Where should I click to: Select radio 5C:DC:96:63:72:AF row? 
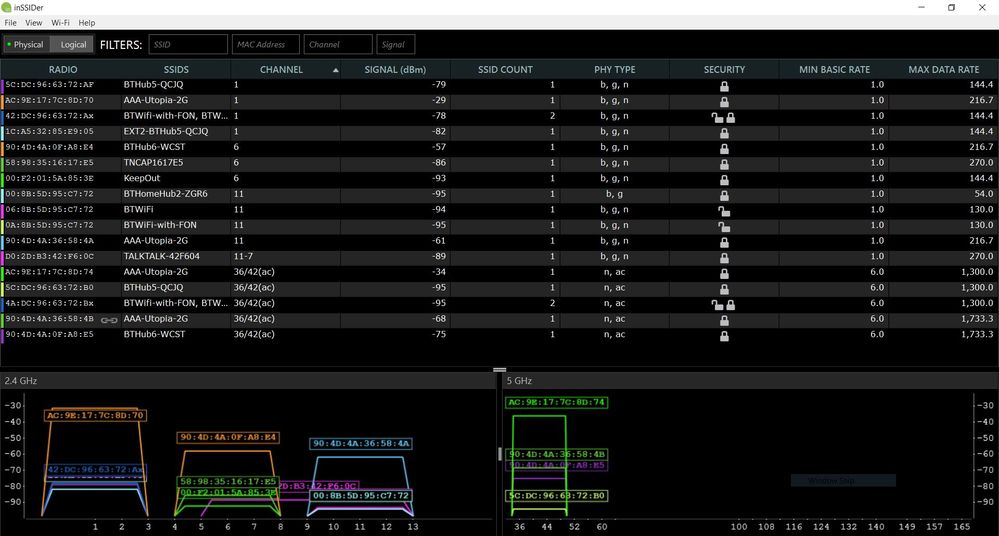(500, 85)
